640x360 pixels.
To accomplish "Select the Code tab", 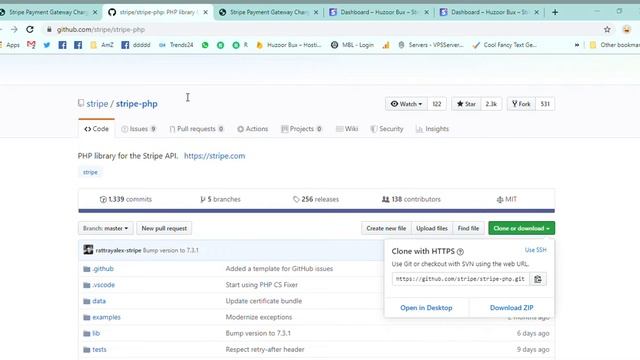I will [x=96, y=129].
